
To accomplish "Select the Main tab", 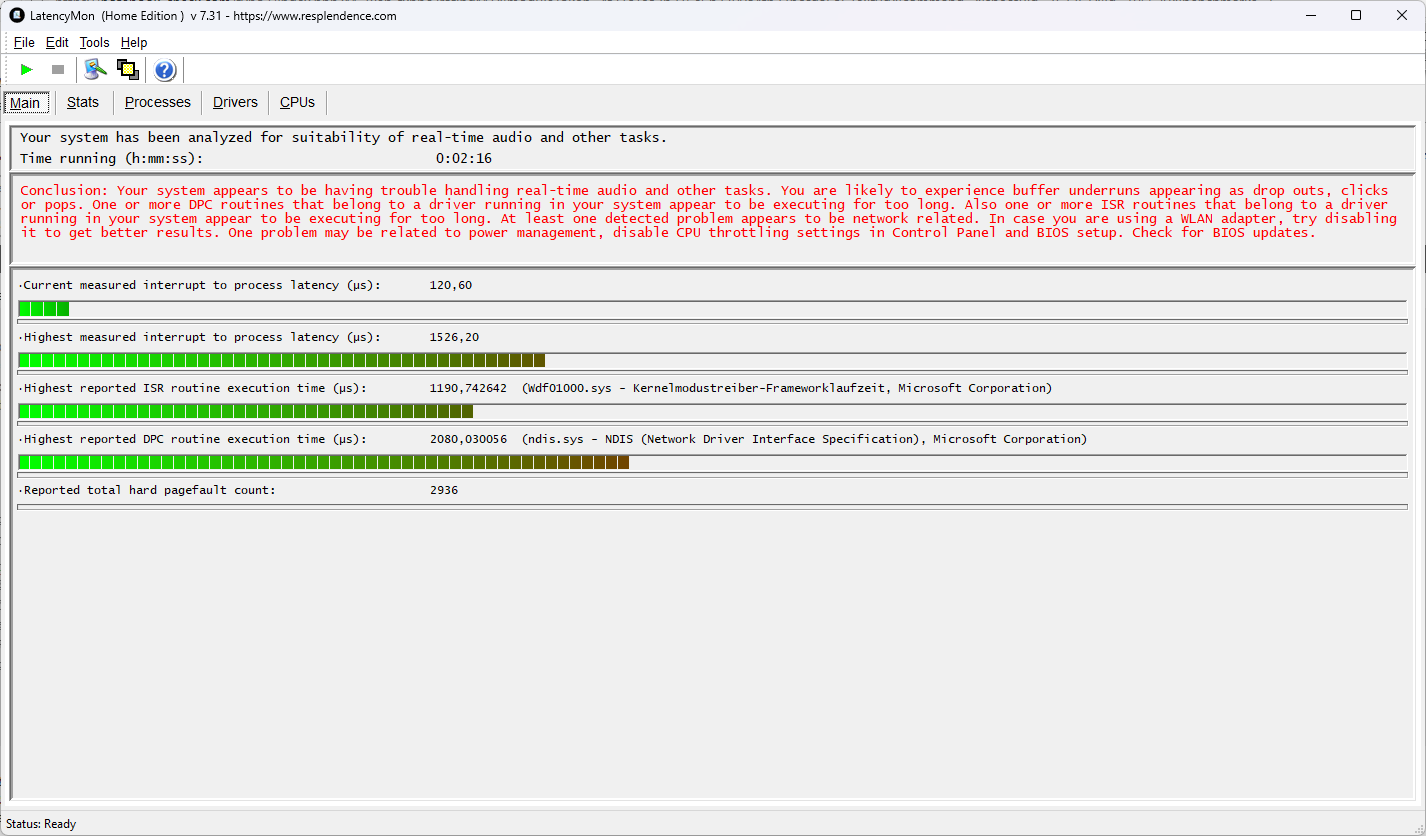I will pyautogui.click(x=25, y=103).
